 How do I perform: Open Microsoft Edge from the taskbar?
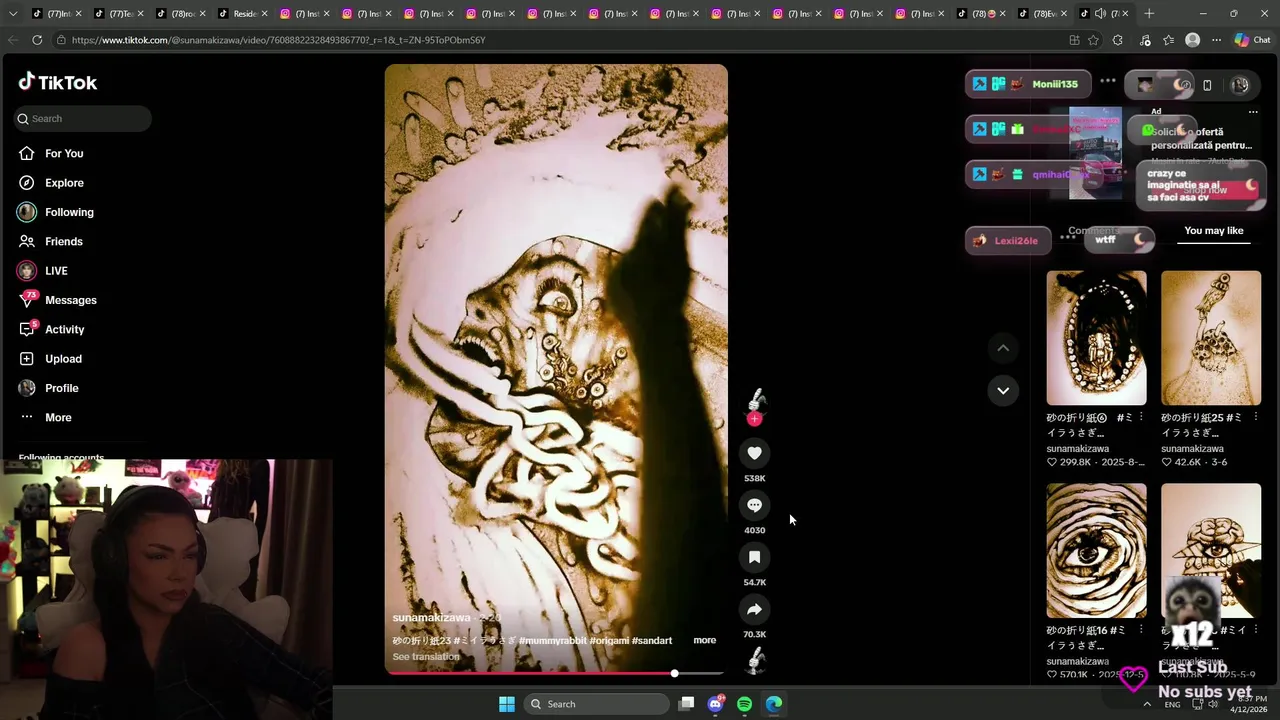pos(774,704)
